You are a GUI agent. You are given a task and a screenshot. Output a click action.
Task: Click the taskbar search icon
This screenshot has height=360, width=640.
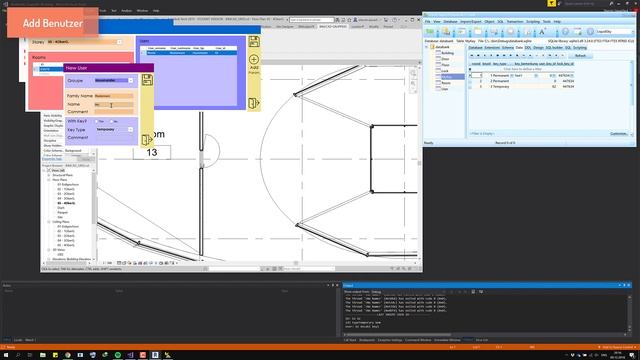(x=18, y=355)
